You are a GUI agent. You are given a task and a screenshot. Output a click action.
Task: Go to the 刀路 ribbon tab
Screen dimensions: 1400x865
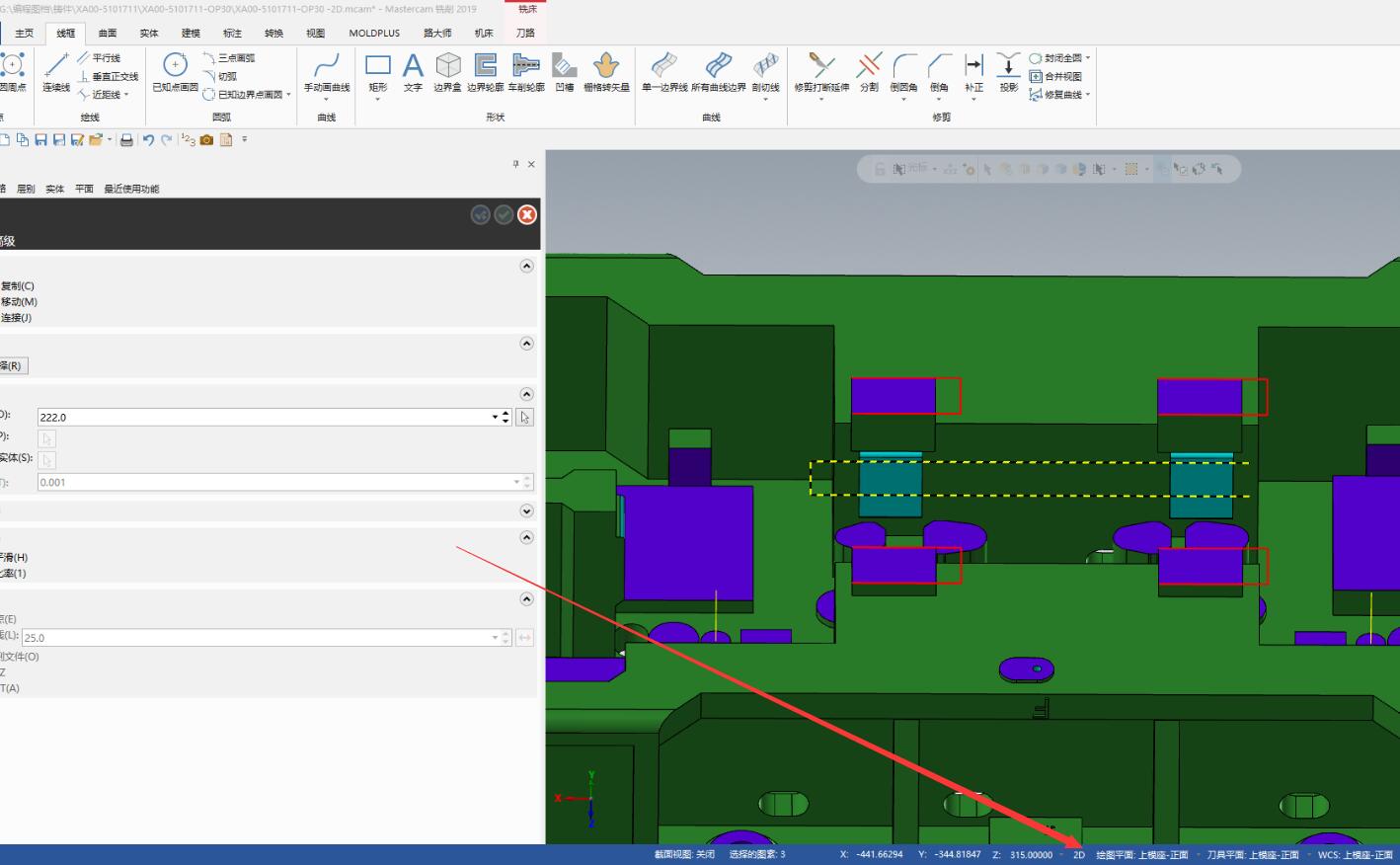(525, 34)
